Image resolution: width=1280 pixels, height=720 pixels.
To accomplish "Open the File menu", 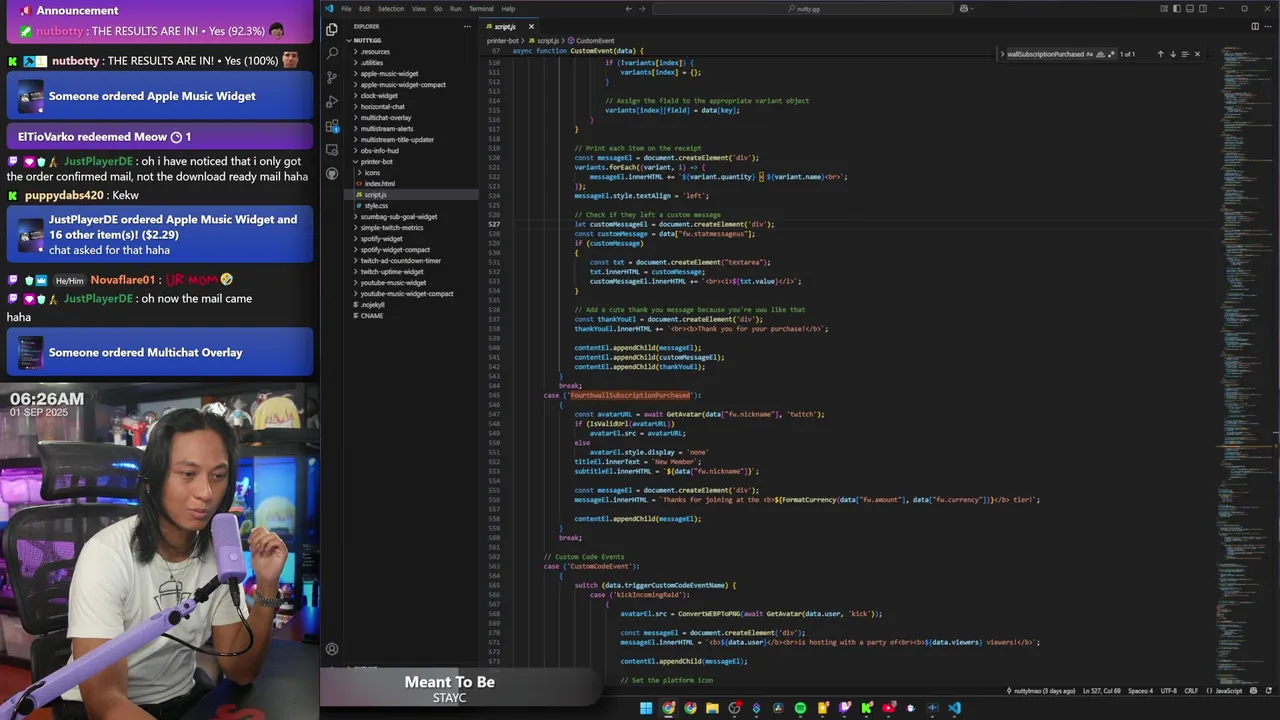I will (346, 8).
